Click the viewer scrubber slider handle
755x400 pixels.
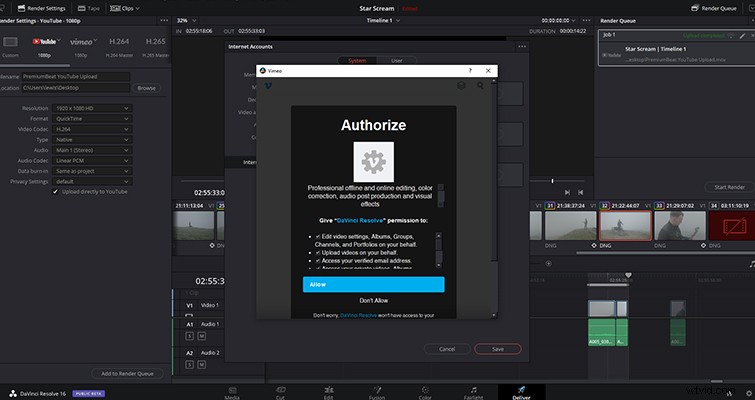click(552, 181)
